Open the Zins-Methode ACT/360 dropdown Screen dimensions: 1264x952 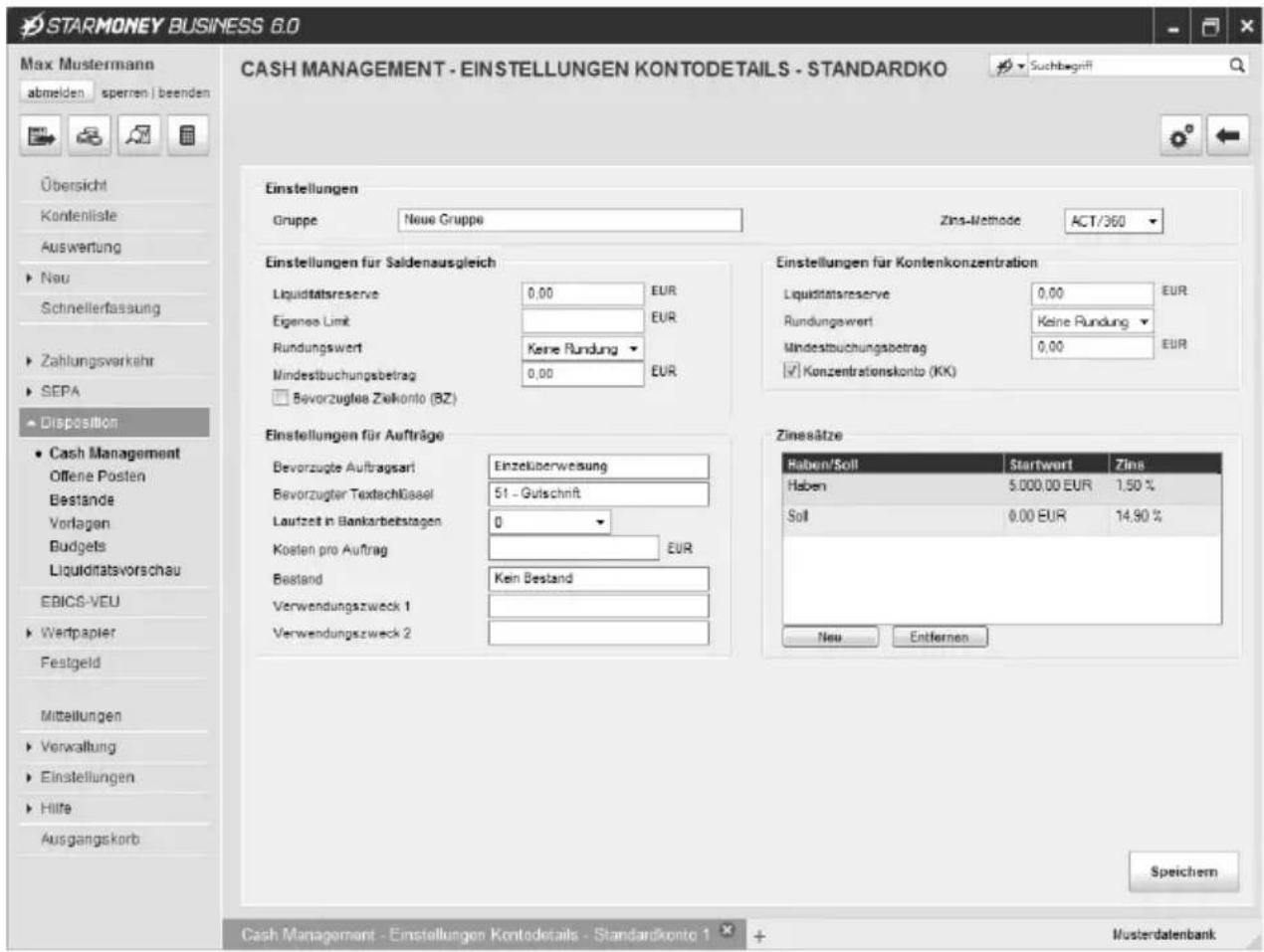(x=1113, y=222)
